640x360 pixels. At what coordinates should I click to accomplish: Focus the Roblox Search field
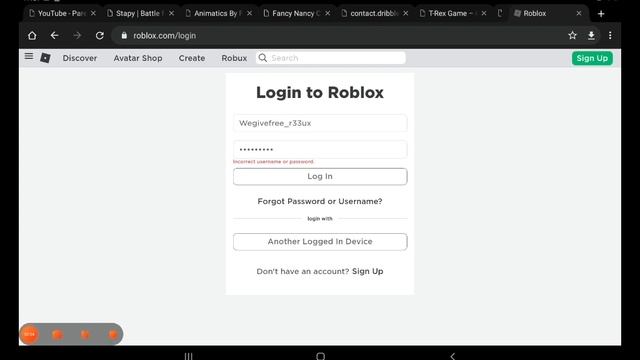click(x=331, y=58)
